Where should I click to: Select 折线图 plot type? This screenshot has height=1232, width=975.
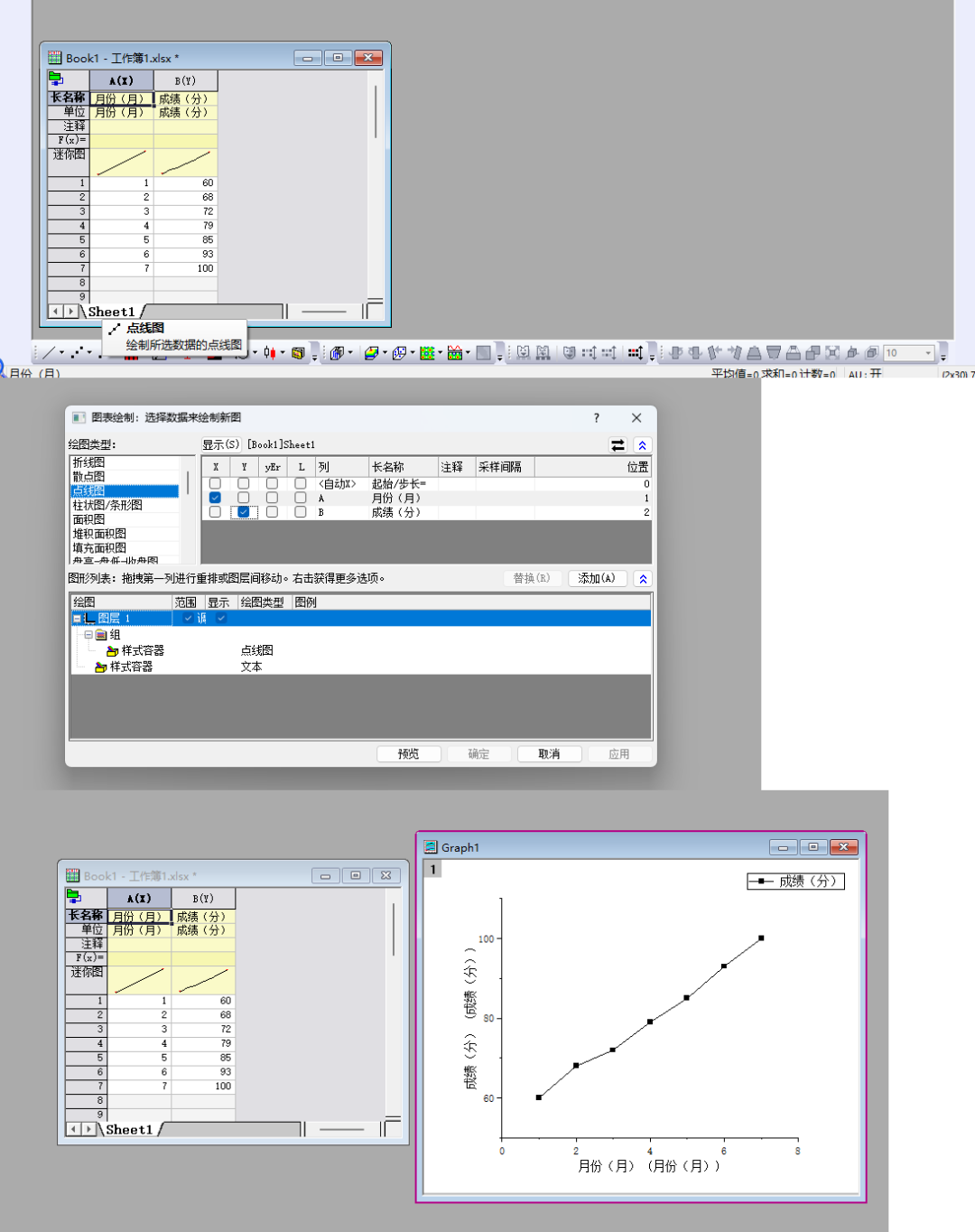(x=88, y=462)
